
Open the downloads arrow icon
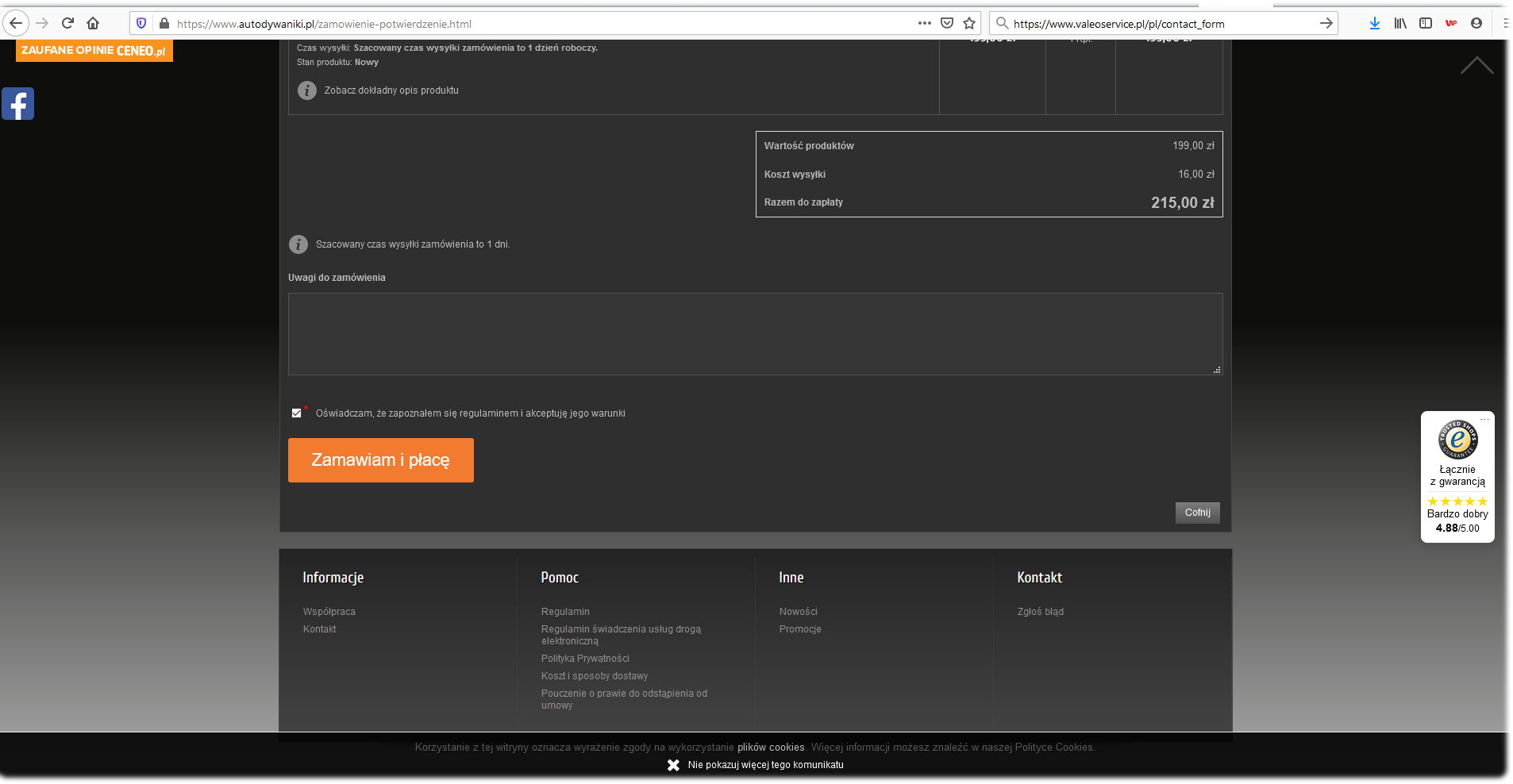(1374, 23)
